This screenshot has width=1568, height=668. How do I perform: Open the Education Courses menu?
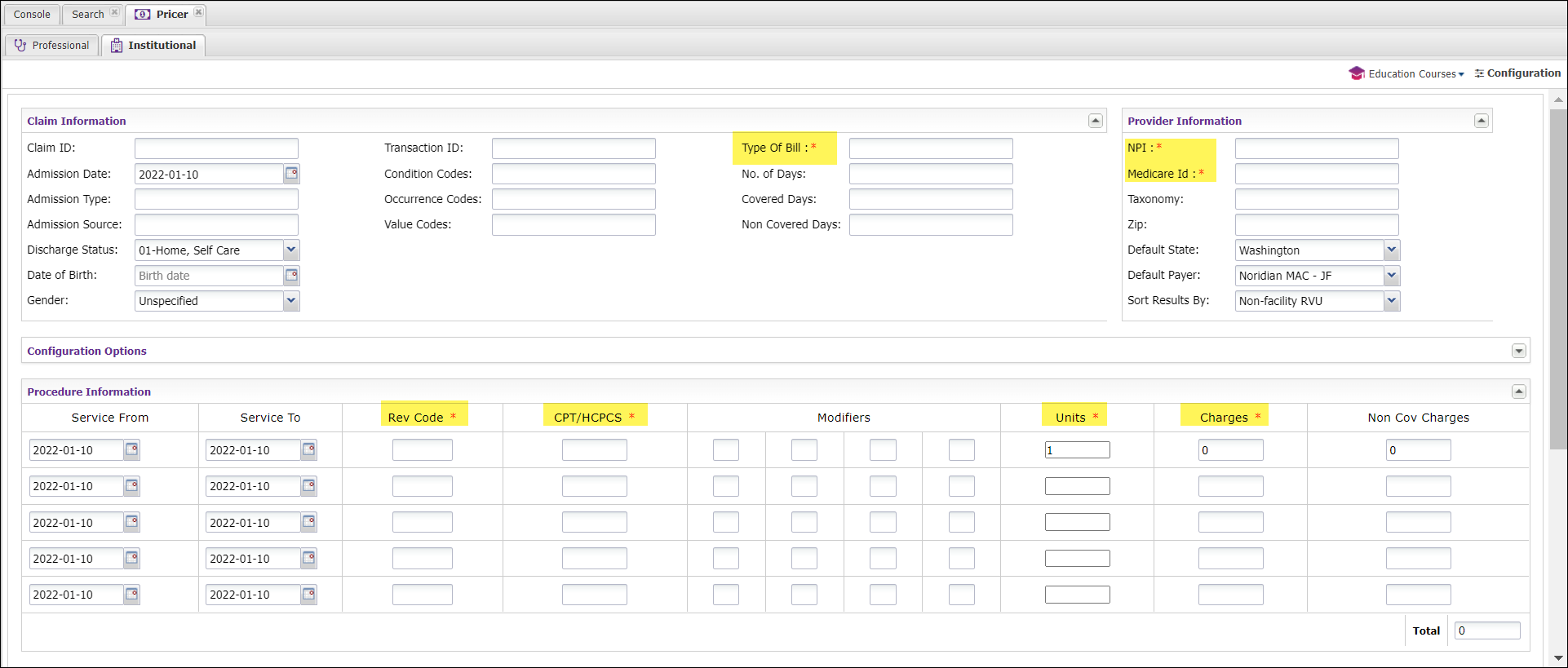point(1408,73)
